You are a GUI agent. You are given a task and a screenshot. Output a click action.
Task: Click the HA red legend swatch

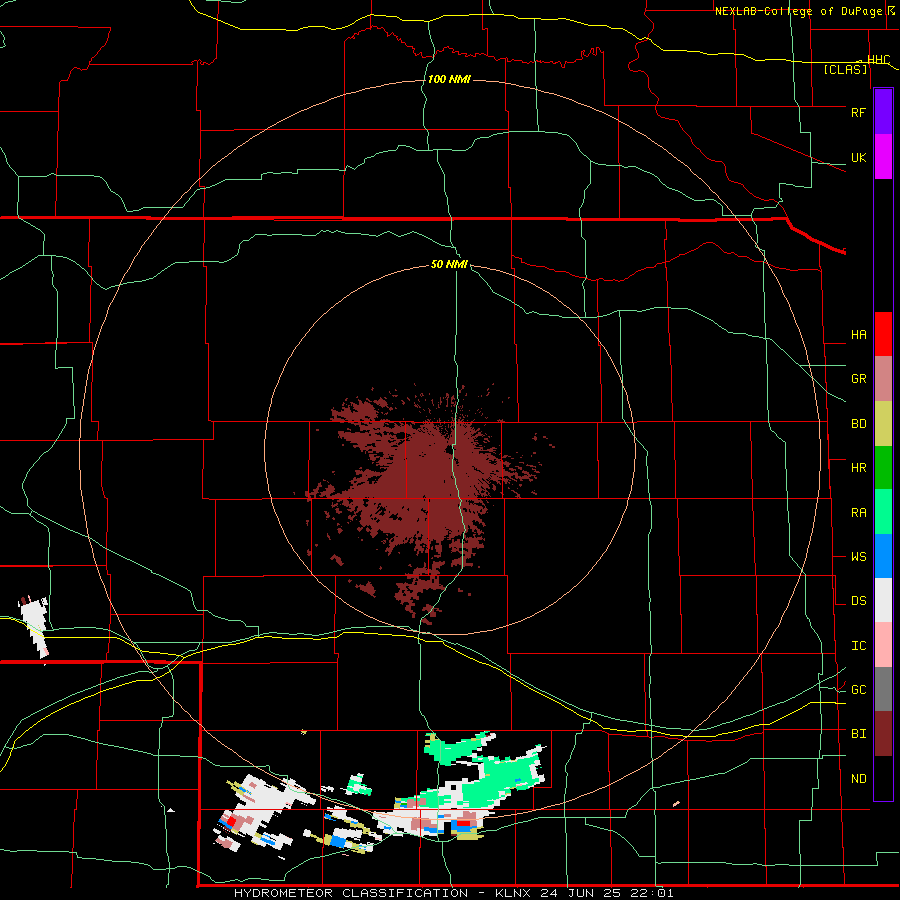(883, 334)
